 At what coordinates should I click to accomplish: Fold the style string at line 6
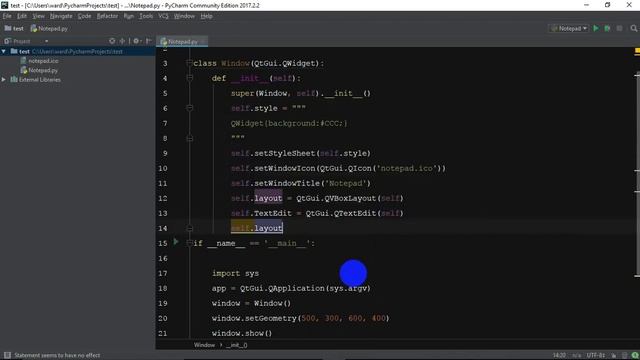(189, 108)
